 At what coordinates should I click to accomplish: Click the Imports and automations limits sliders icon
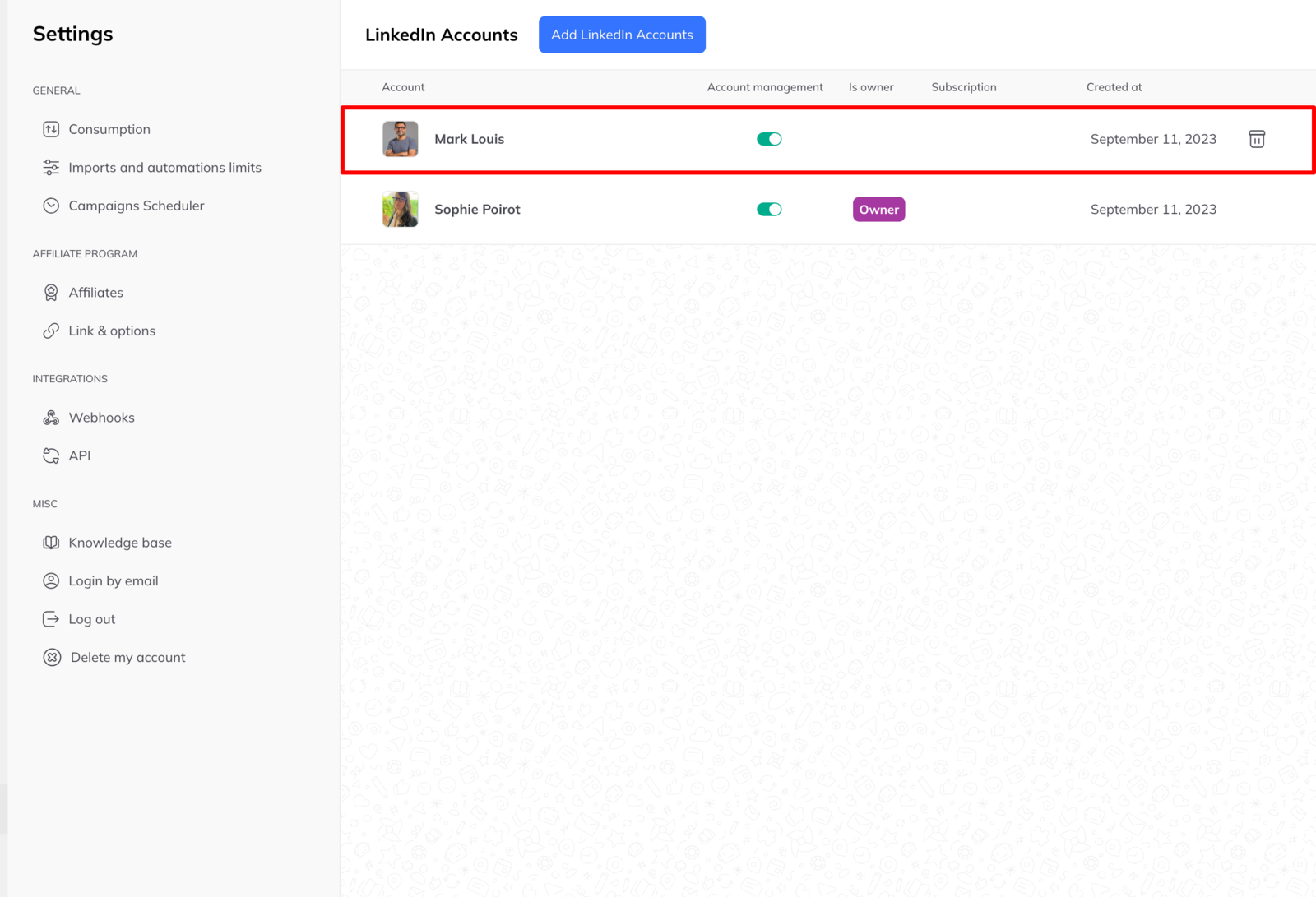point(51,168)
